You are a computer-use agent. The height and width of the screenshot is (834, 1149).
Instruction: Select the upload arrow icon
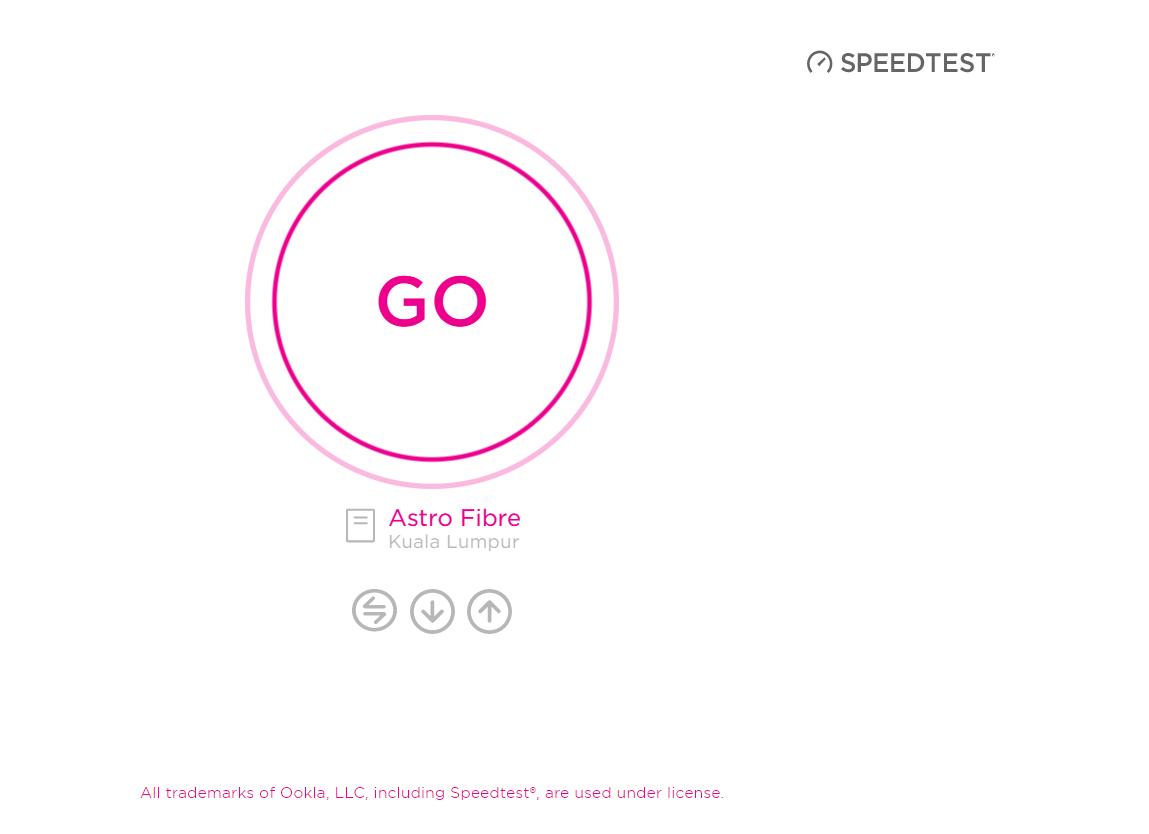point(489,611)
